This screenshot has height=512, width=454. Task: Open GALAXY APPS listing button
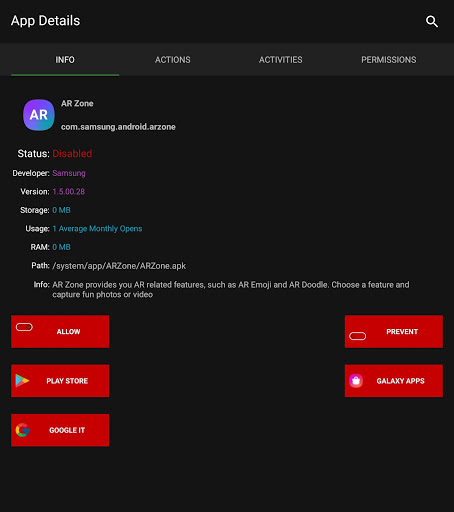tap(394, 381)
